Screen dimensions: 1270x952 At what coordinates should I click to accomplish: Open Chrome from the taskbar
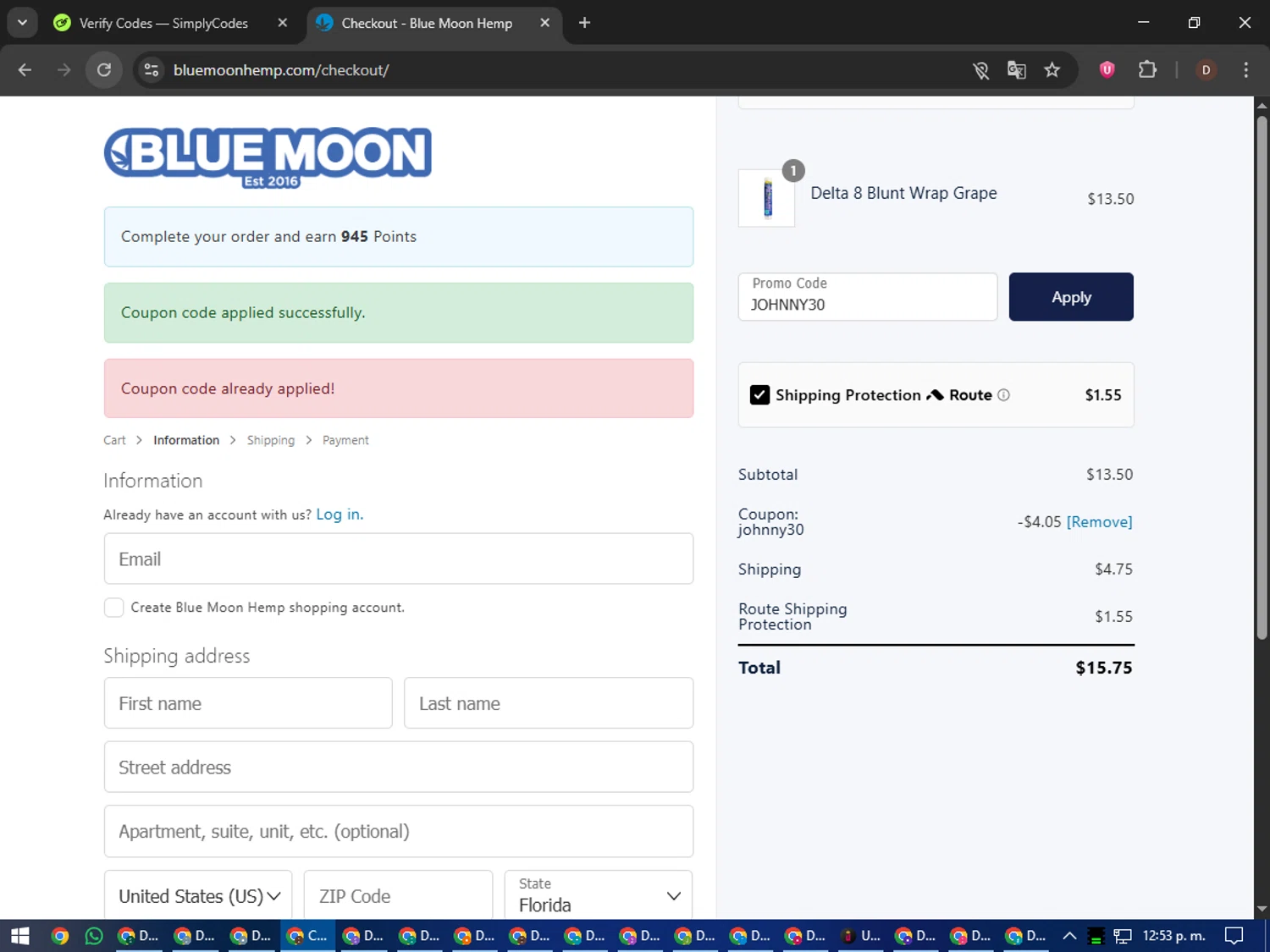click(x=59, y=936)
